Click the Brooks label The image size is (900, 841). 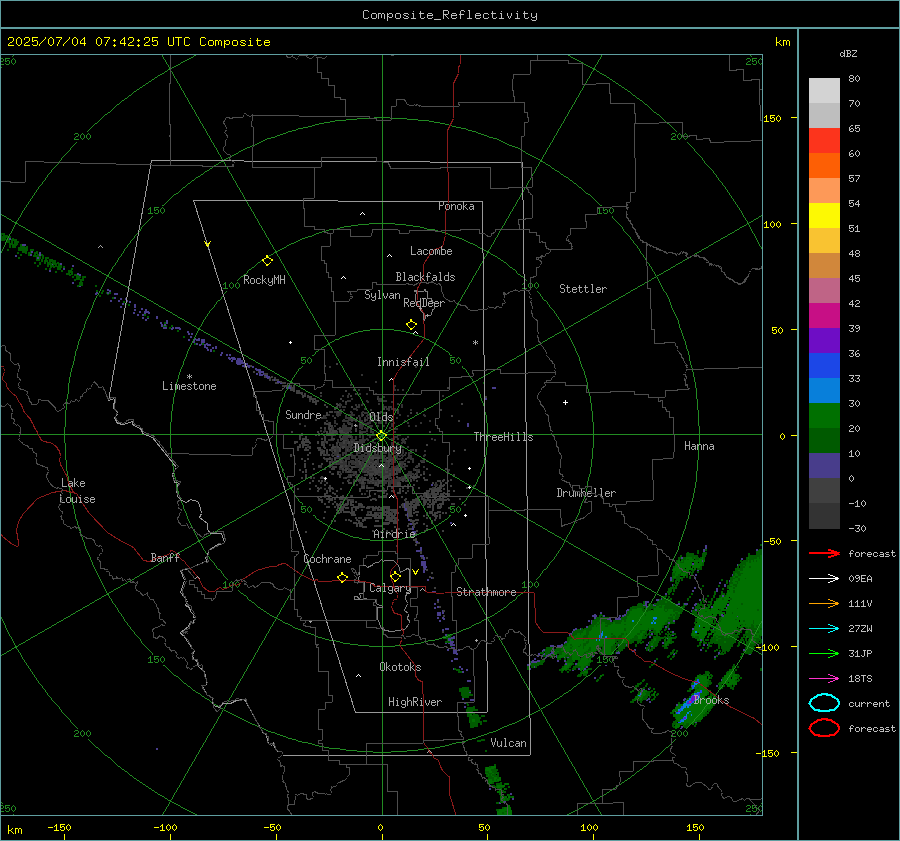coord(711,700)
